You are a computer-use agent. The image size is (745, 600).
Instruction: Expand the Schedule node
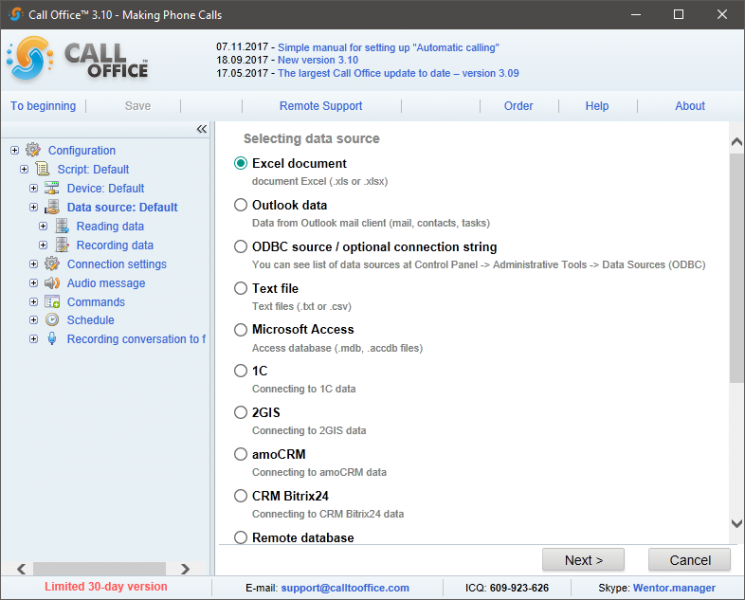tap(33, 320)
